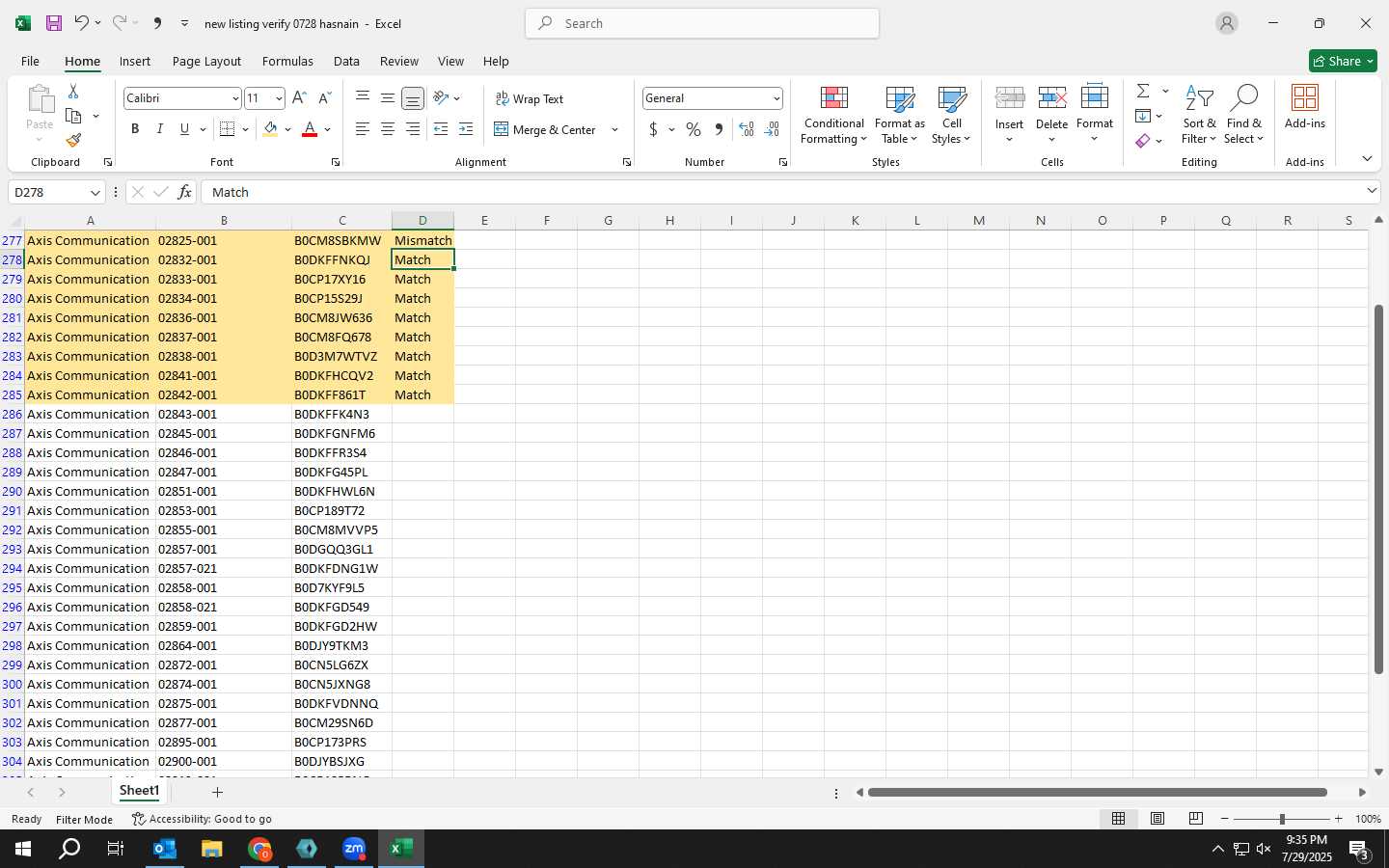Click into the Search box
The image size is (1389, 868).
[702, 23]
